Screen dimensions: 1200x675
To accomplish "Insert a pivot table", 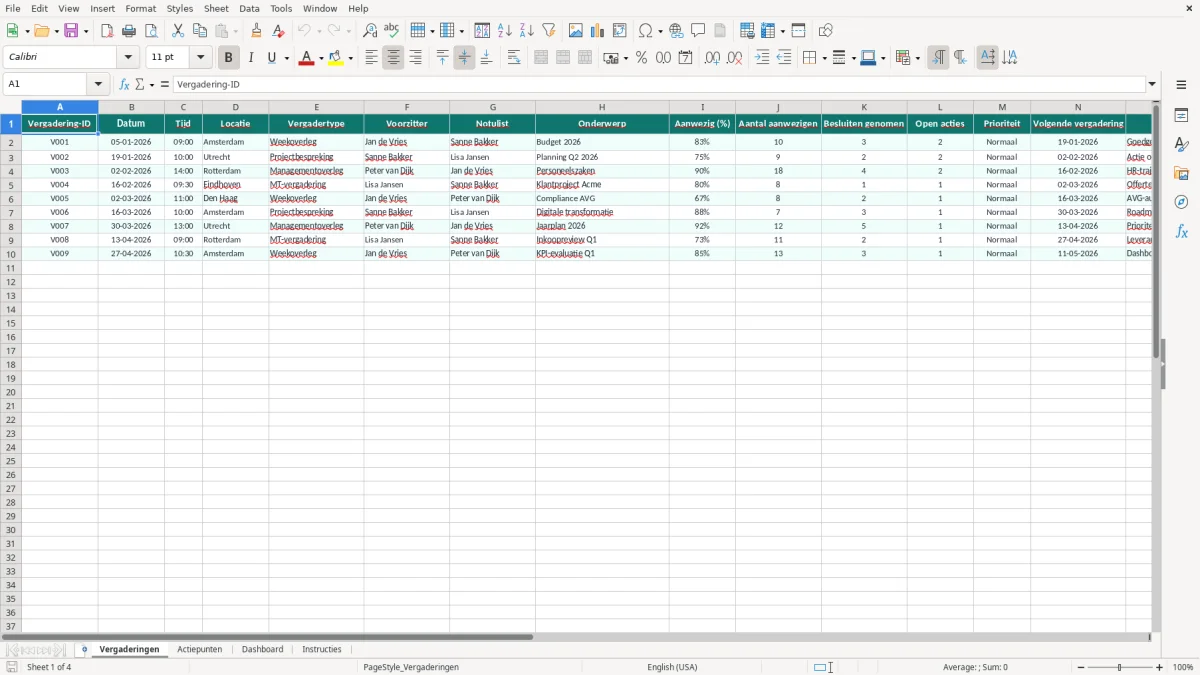I will pos(620,31).
